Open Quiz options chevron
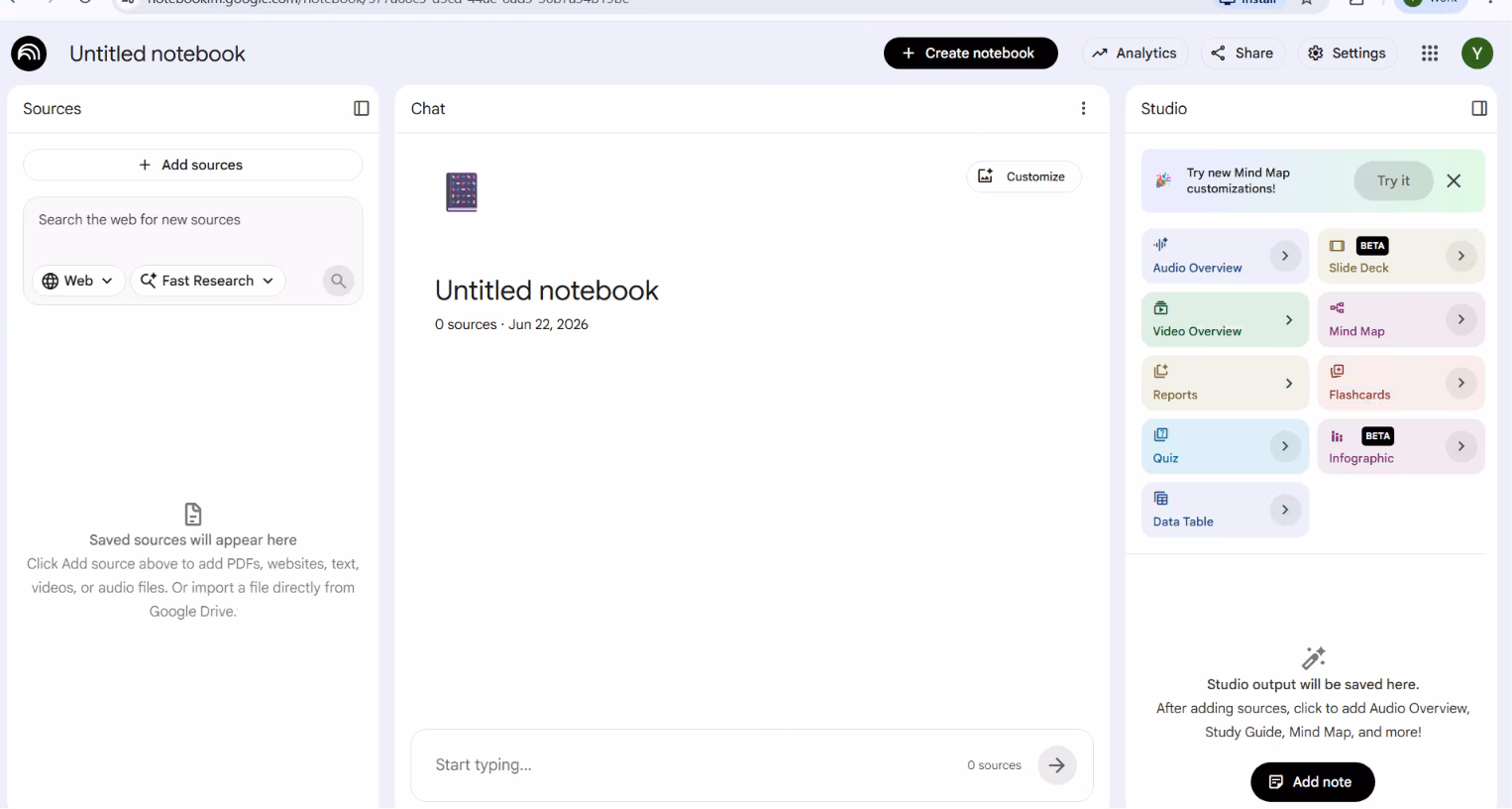The image size is (1512, 809). click(x=1285, y=446)
